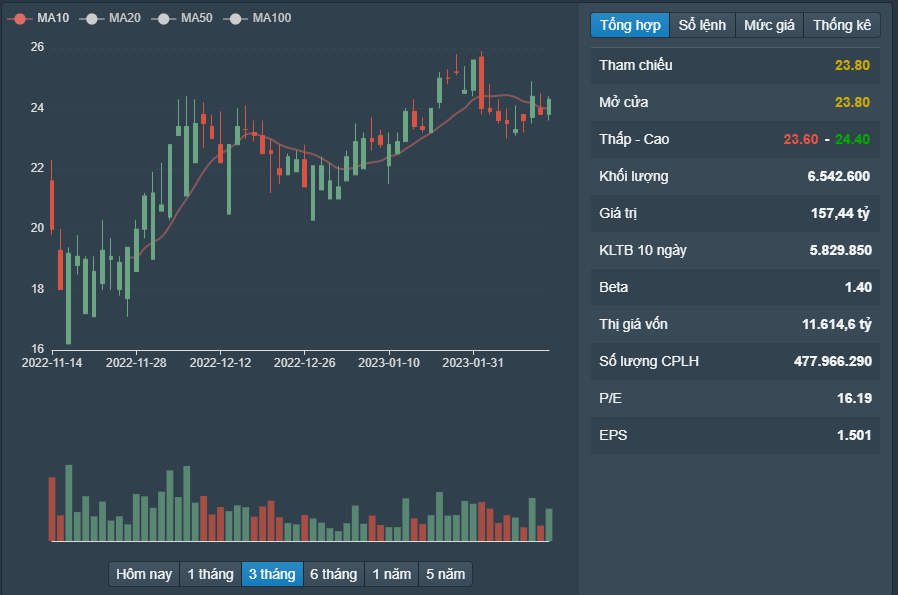898x595 pixels.
Task: Select the 1 tháng time range
Action: tap(210, 574)
